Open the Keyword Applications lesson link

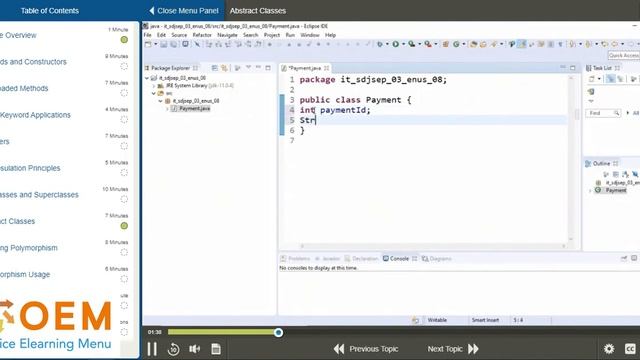pyautogui.click(x=35, y=115)
